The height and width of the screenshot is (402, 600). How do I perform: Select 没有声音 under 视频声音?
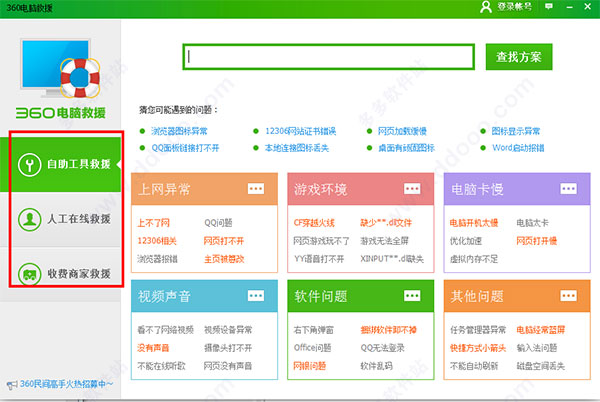(x=153, y=348)
